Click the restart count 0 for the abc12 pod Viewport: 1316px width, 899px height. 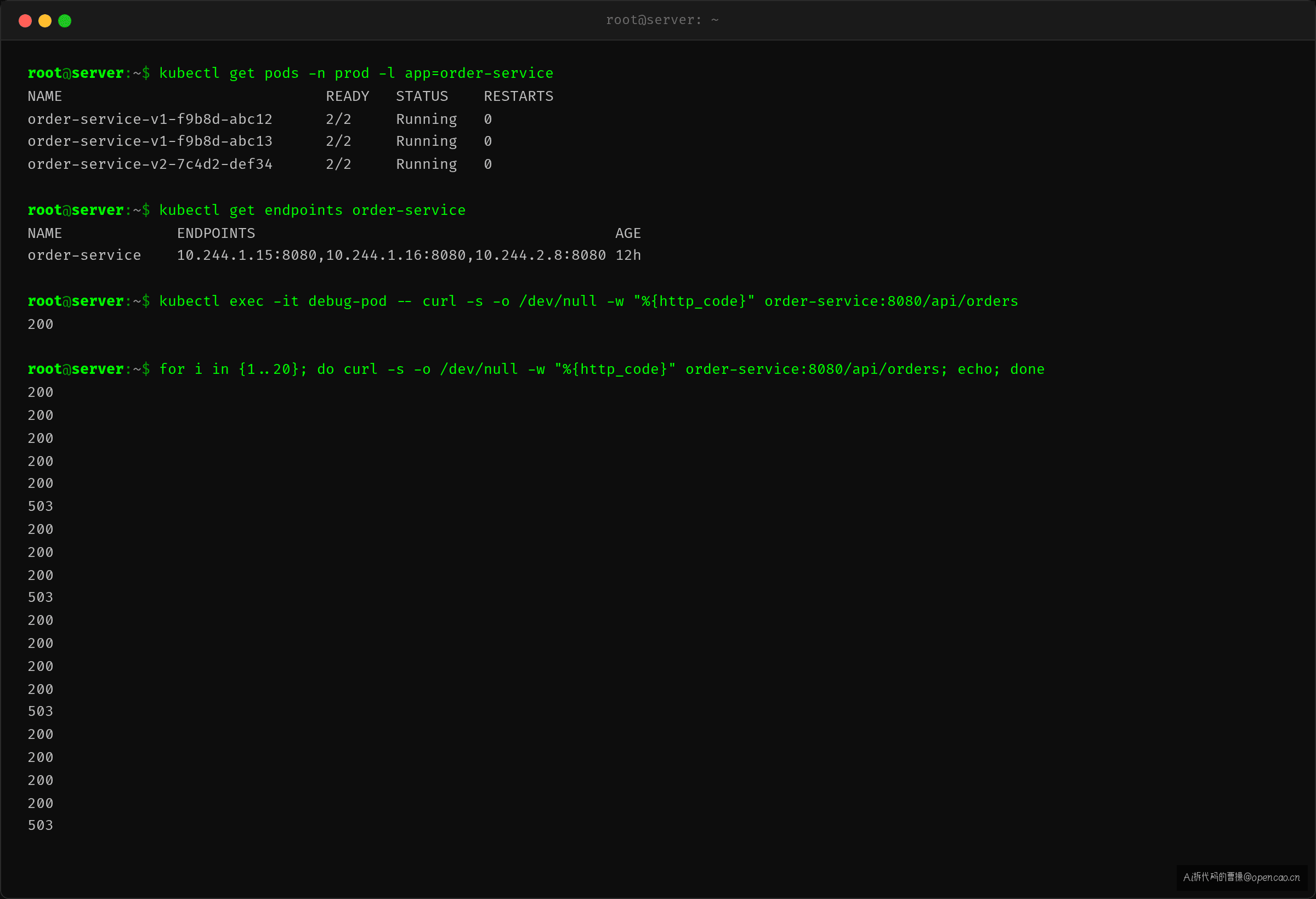pos(487,120)
